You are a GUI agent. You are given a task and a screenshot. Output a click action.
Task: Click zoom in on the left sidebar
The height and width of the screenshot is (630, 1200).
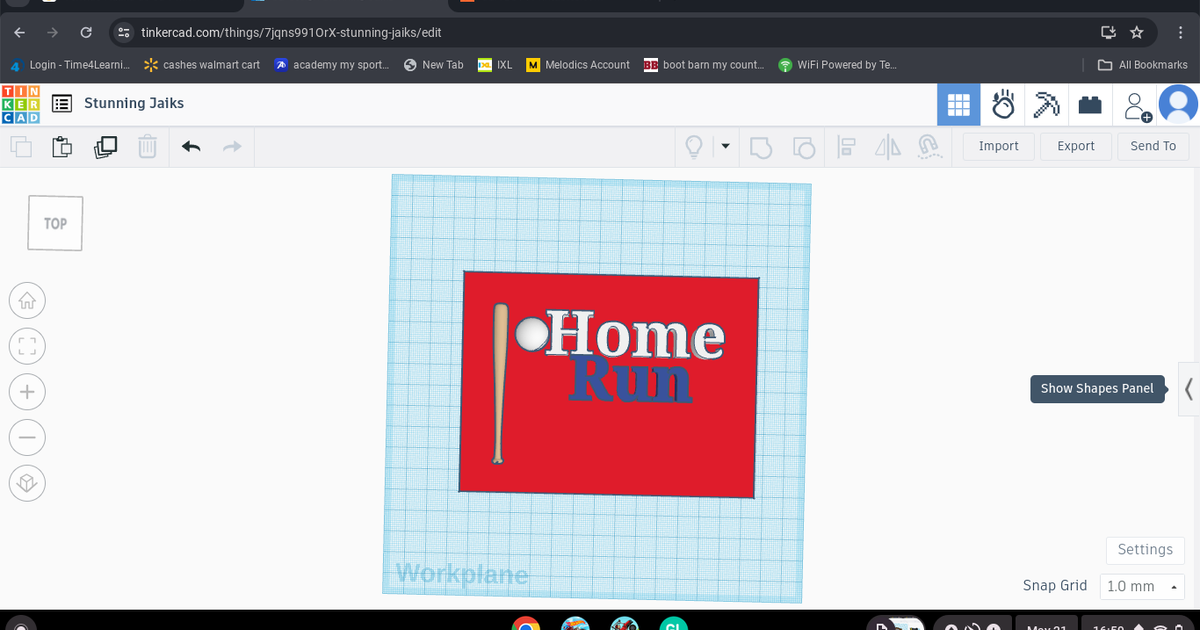[27, 391]
